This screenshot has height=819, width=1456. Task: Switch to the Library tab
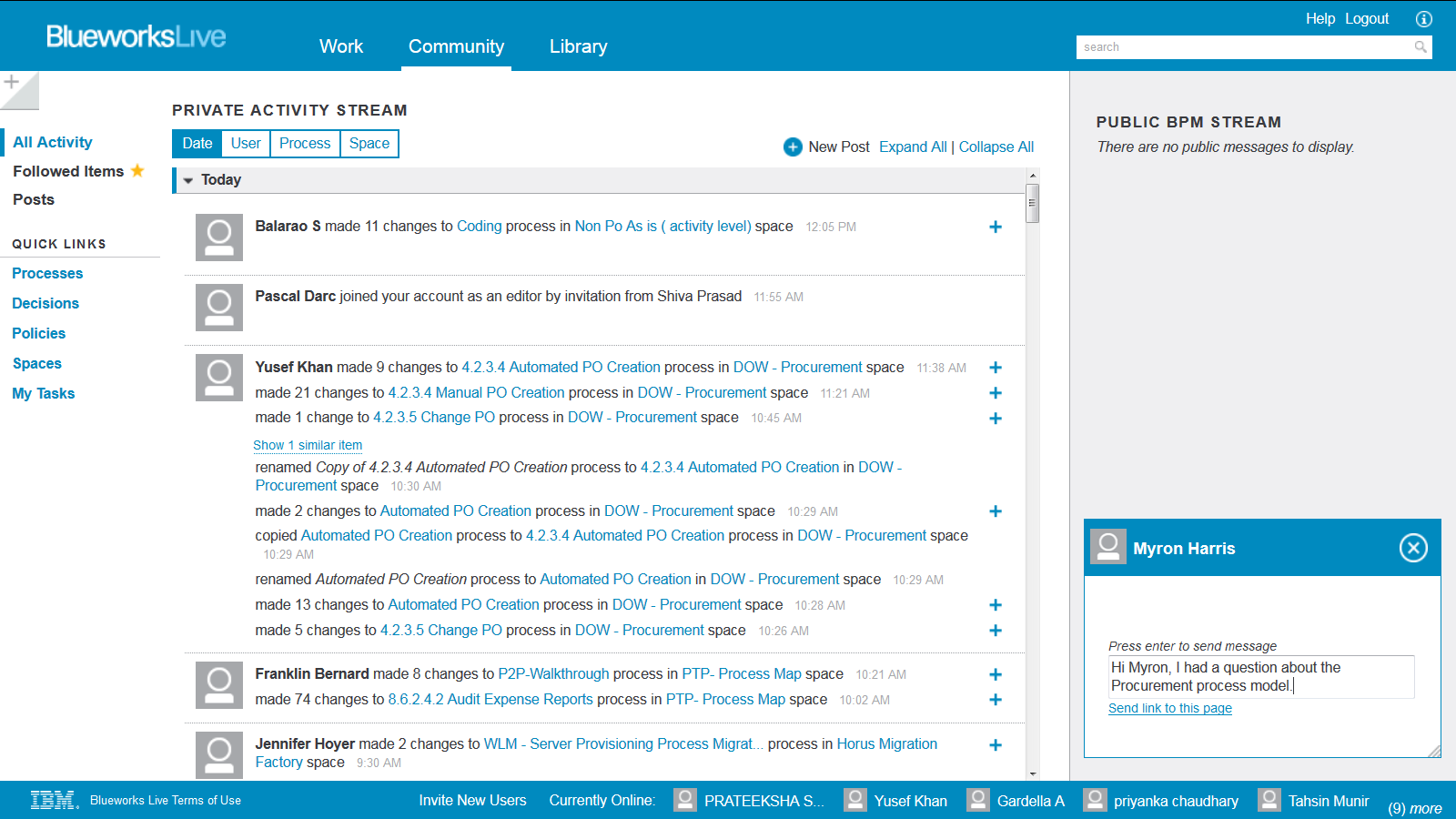click(x=577, y=46)
